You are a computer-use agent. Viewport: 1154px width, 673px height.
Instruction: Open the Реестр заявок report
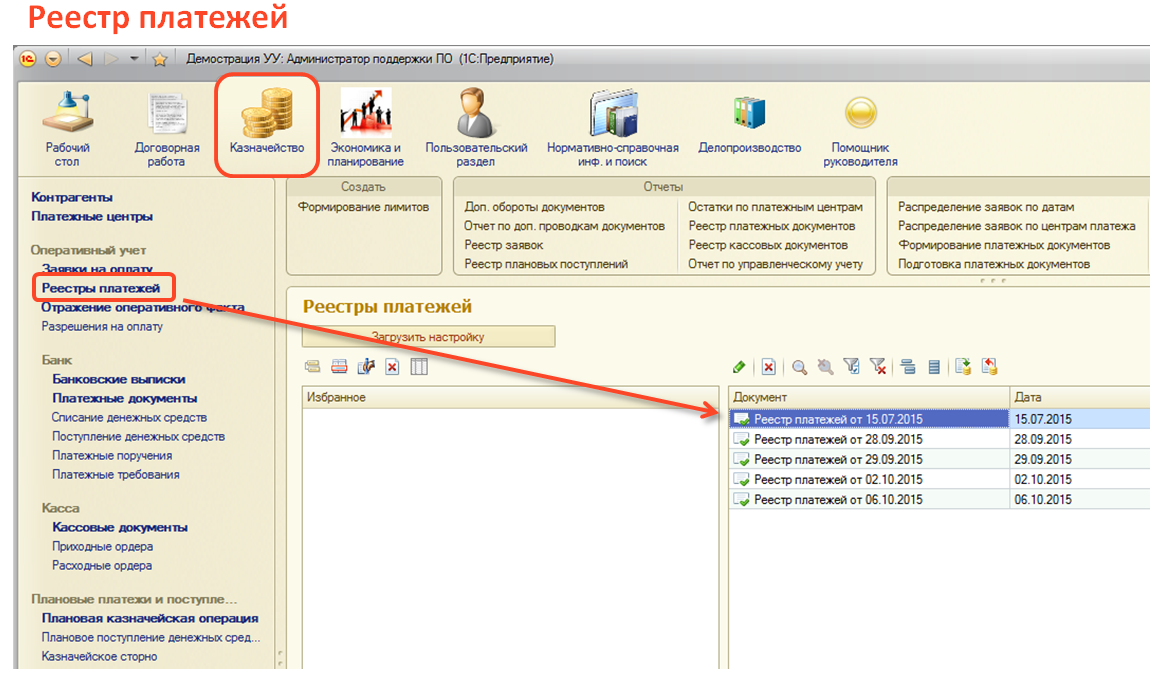(x=504, y=245)
